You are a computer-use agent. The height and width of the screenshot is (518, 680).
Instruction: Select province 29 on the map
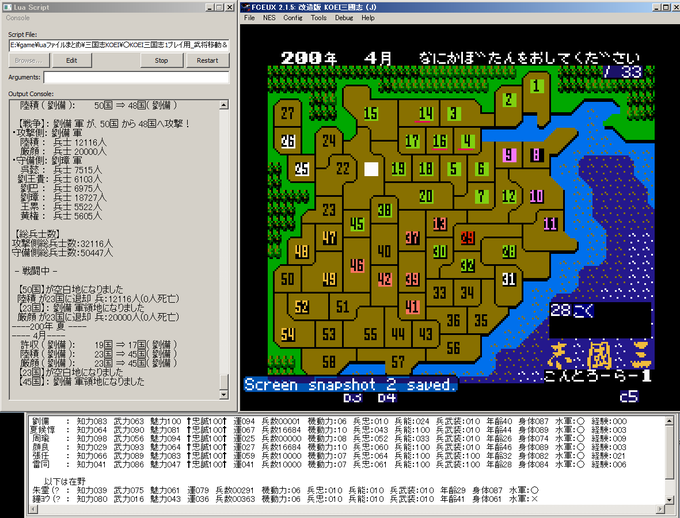[x=467, y=238]
